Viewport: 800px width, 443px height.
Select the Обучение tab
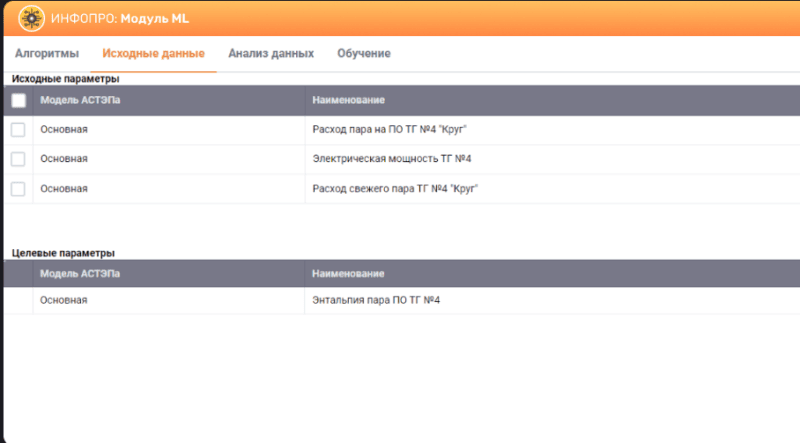[x=363, y=54]
